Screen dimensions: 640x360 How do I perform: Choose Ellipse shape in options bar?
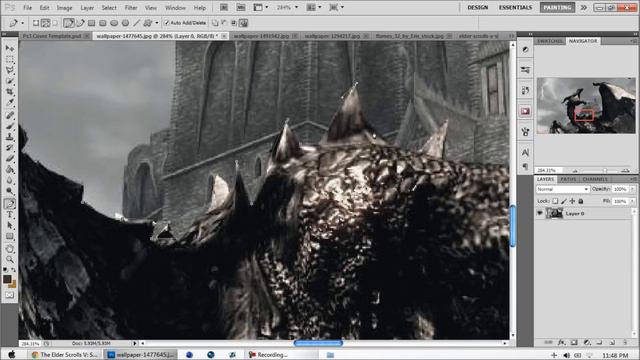tap(114, 23)
